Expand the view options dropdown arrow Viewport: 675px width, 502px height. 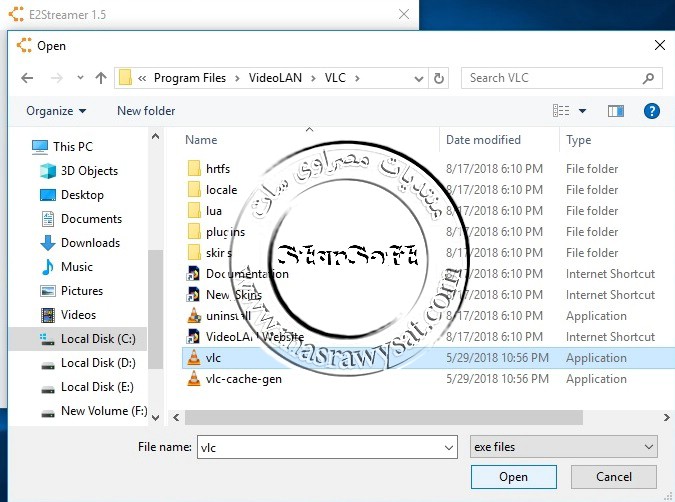[x=582, y=111]
